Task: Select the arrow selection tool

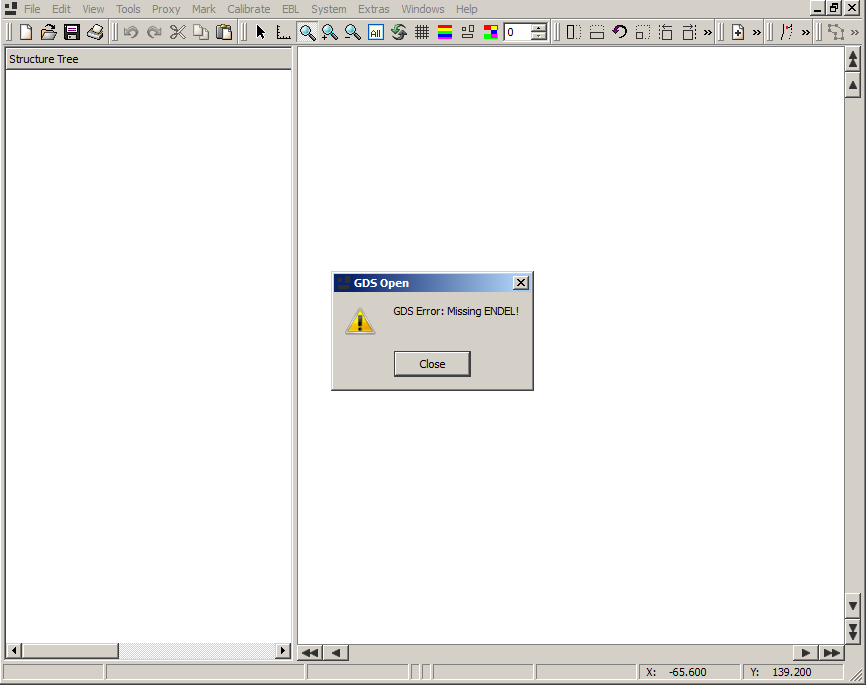Action: coord(260,31)
